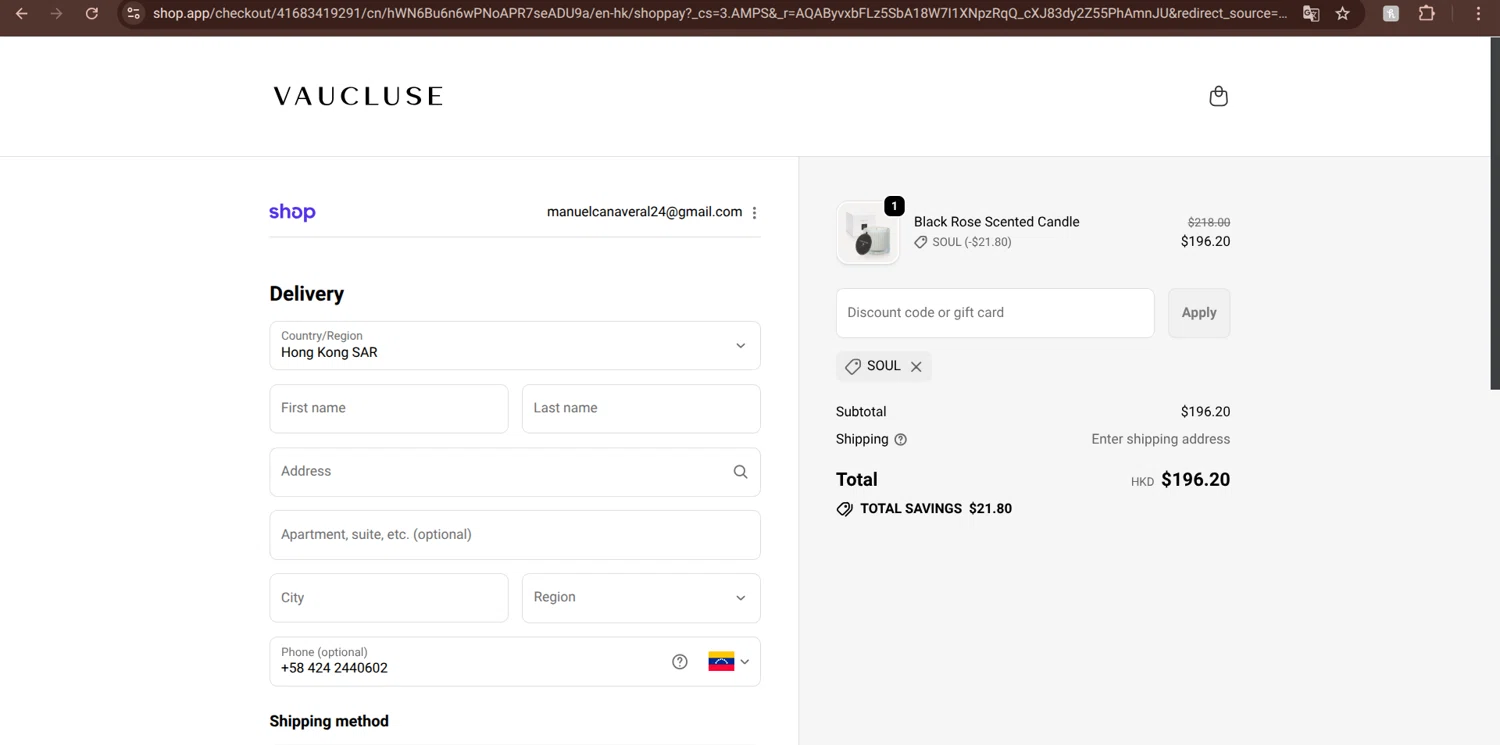Click the Shop Pay logo
1500x745 pixels.
292,212
